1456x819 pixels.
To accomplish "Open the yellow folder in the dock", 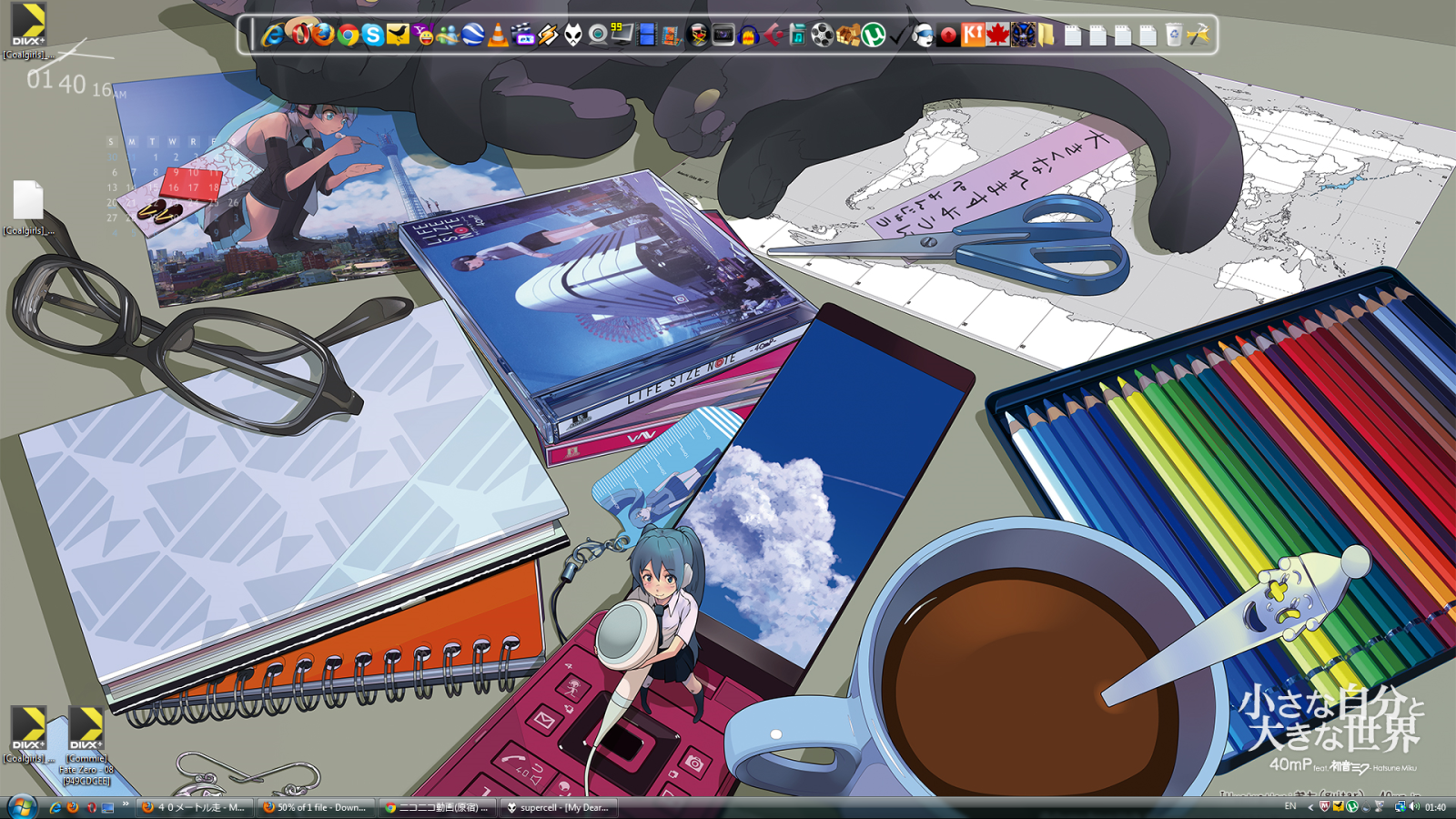I will 1046,35.
